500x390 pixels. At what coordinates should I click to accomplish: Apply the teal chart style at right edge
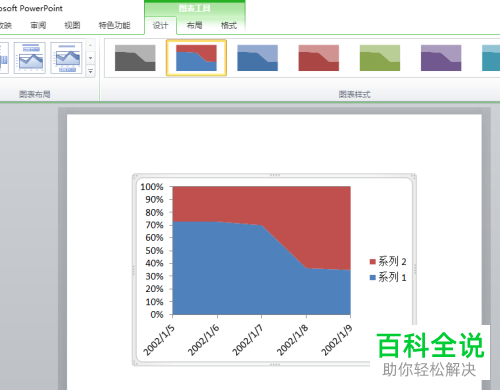coord(491,58)
